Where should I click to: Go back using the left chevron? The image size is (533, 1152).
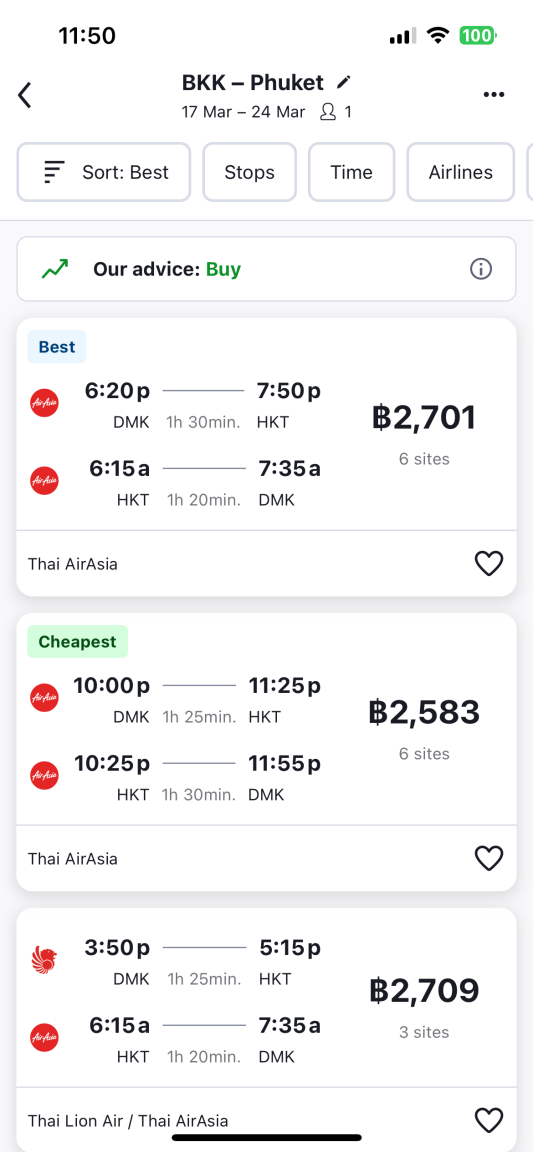pyautogui.click(x=25, y=96)
